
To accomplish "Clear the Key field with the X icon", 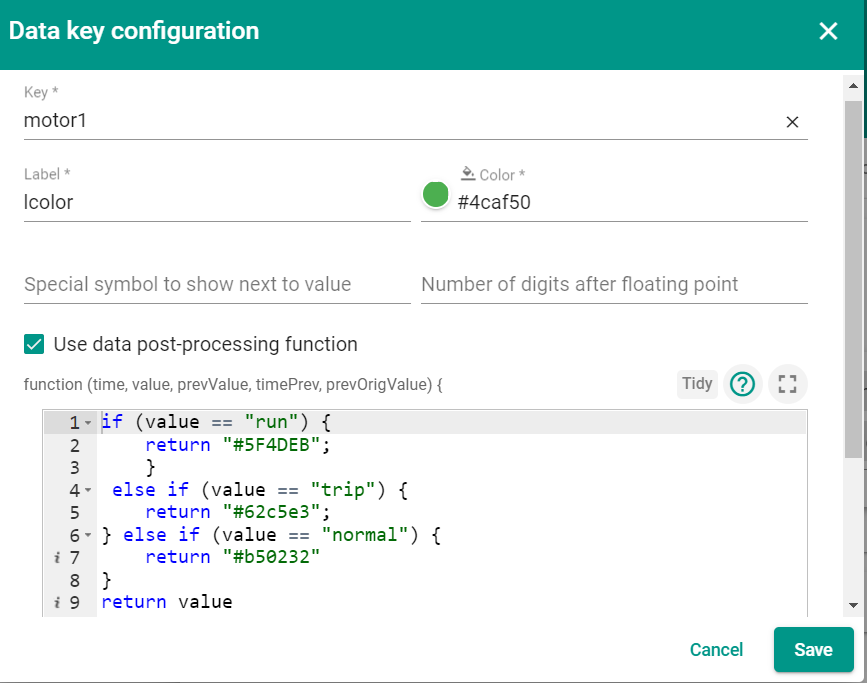I will 792,122.
